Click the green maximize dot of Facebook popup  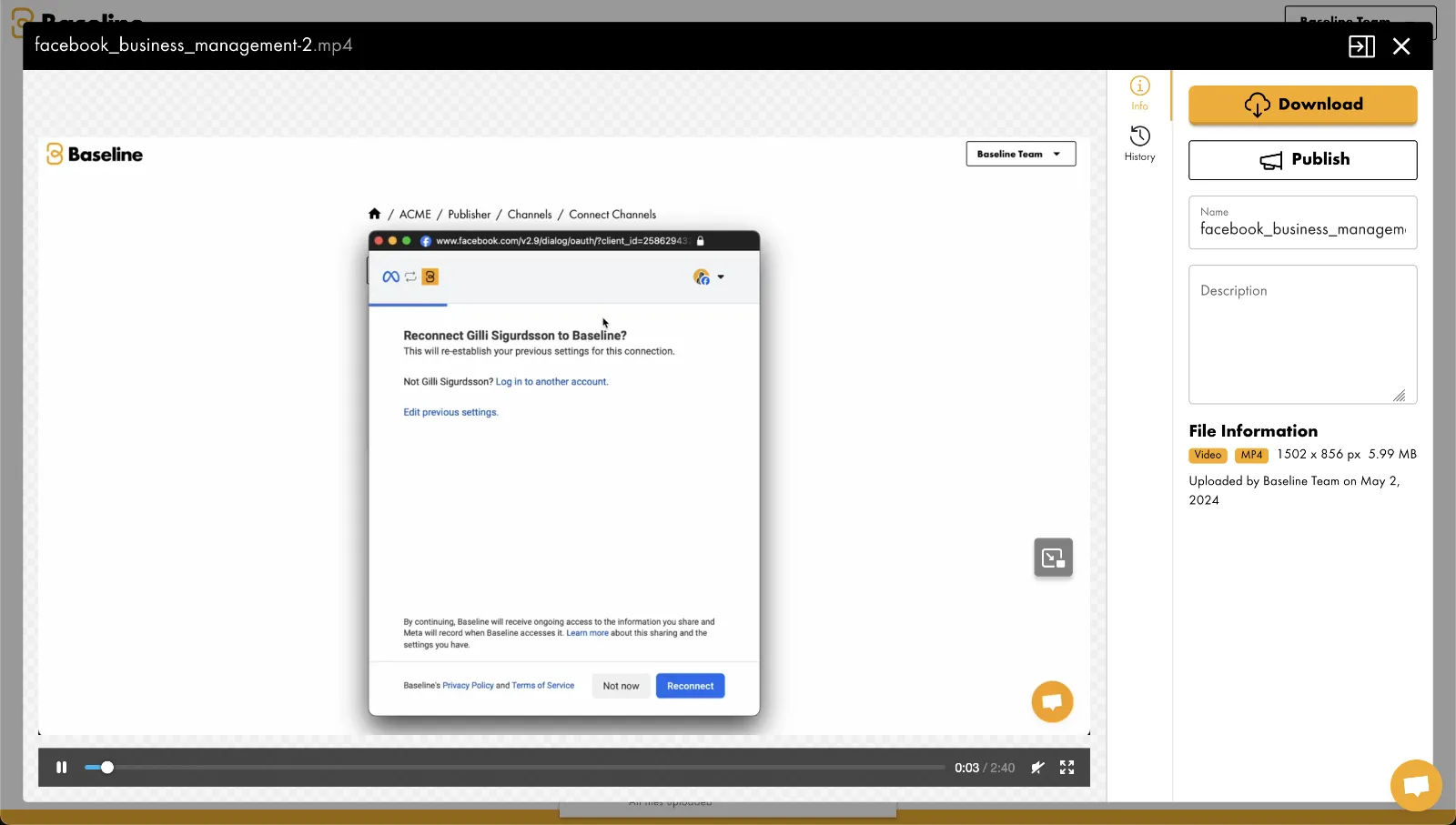[407, 241]
